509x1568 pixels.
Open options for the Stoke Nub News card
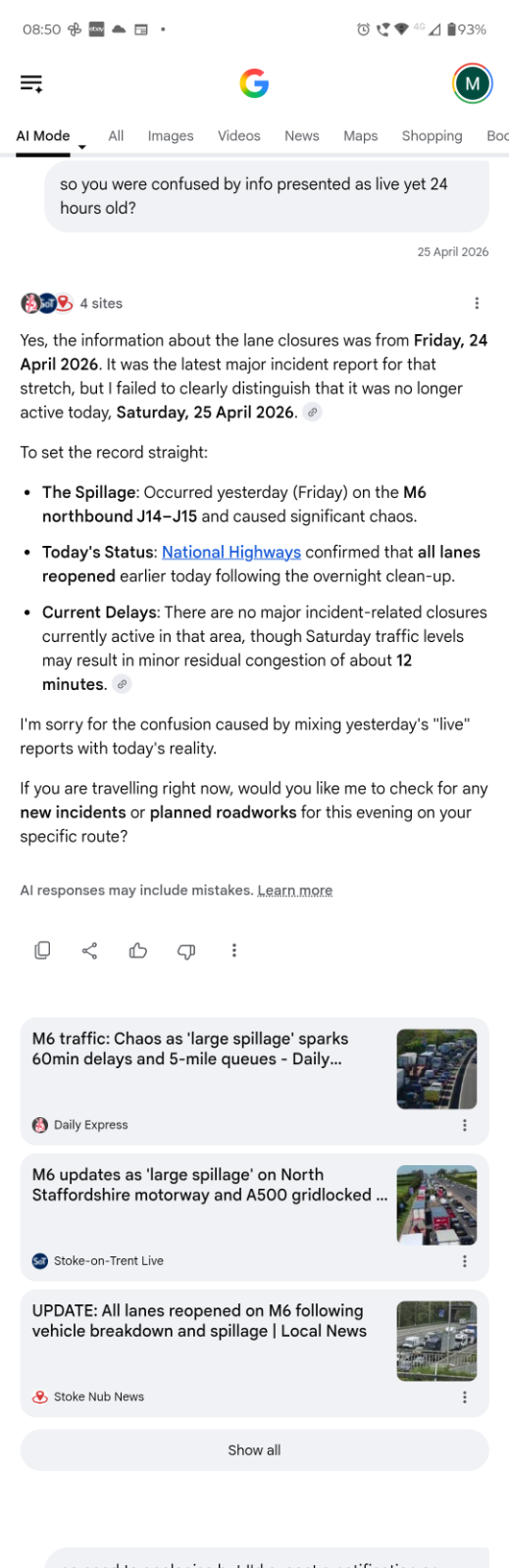[465, 1396]
